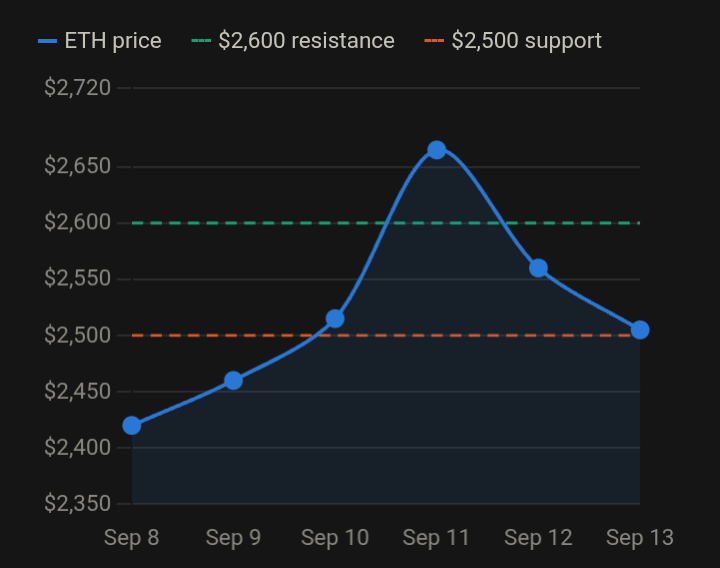Click the orange support legend swatch
The width and height of the screenshot is (720, 568).
tap(434, 41)
